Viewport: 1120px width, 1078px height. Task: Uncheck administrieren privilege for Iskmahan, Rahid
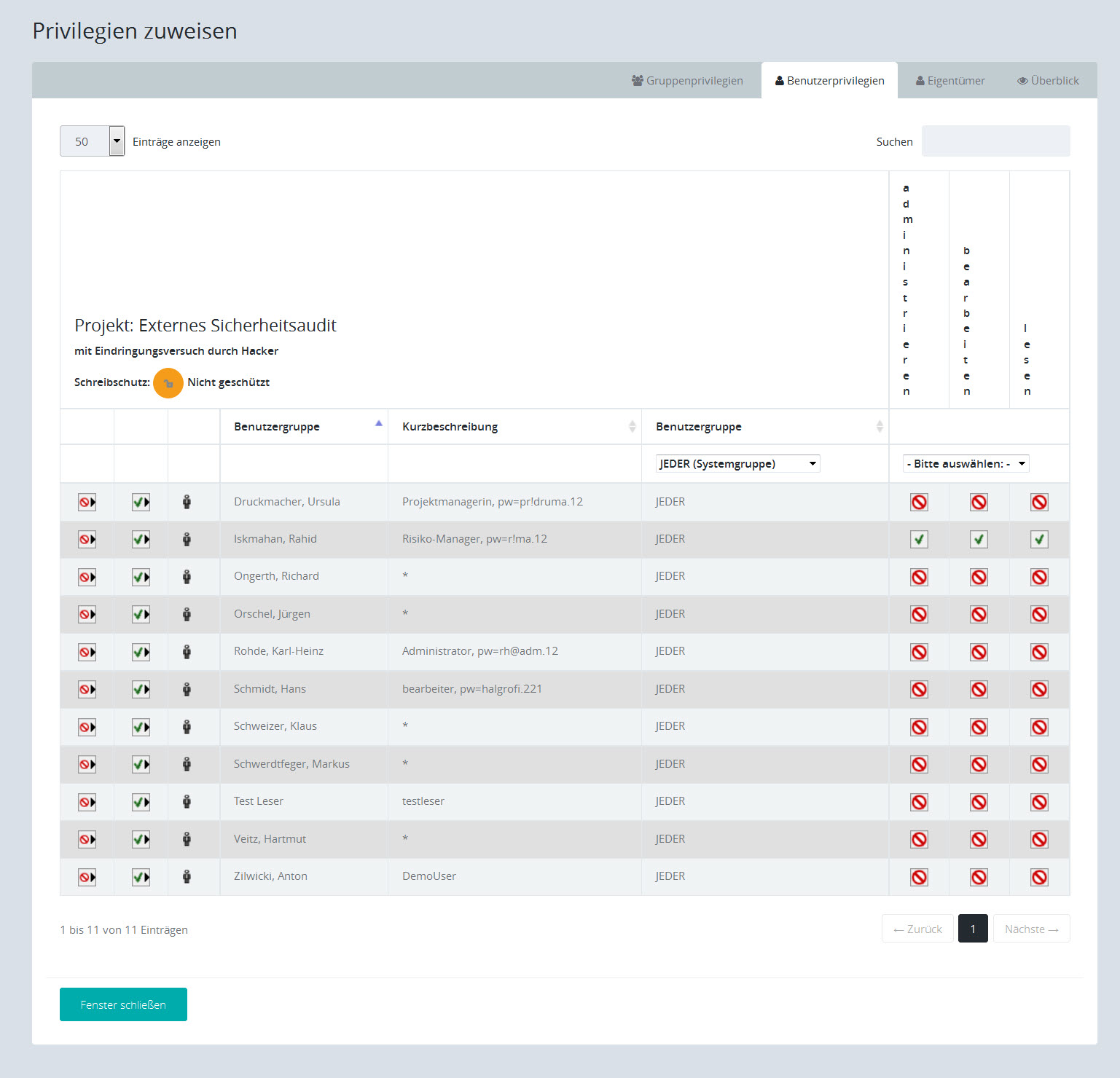point(919,540)
